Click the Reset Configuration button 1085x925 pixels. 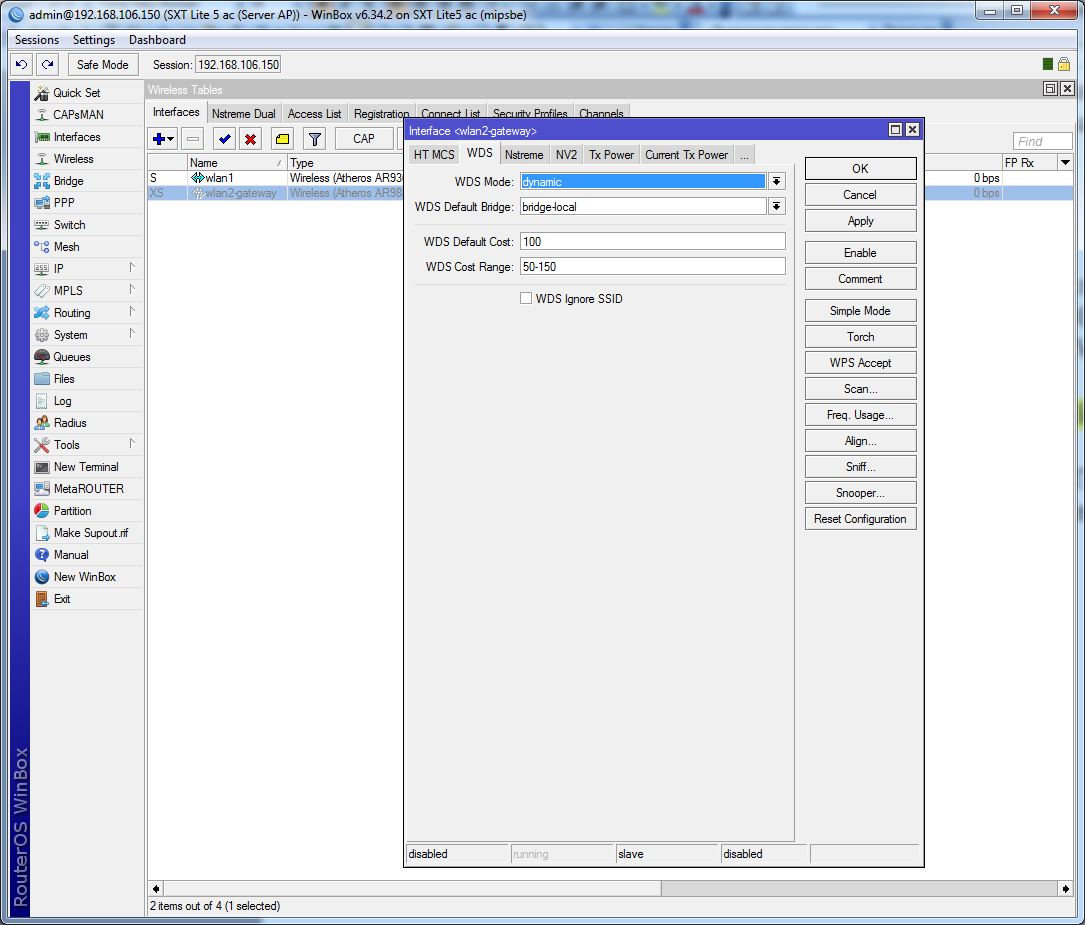coord(860,519)
